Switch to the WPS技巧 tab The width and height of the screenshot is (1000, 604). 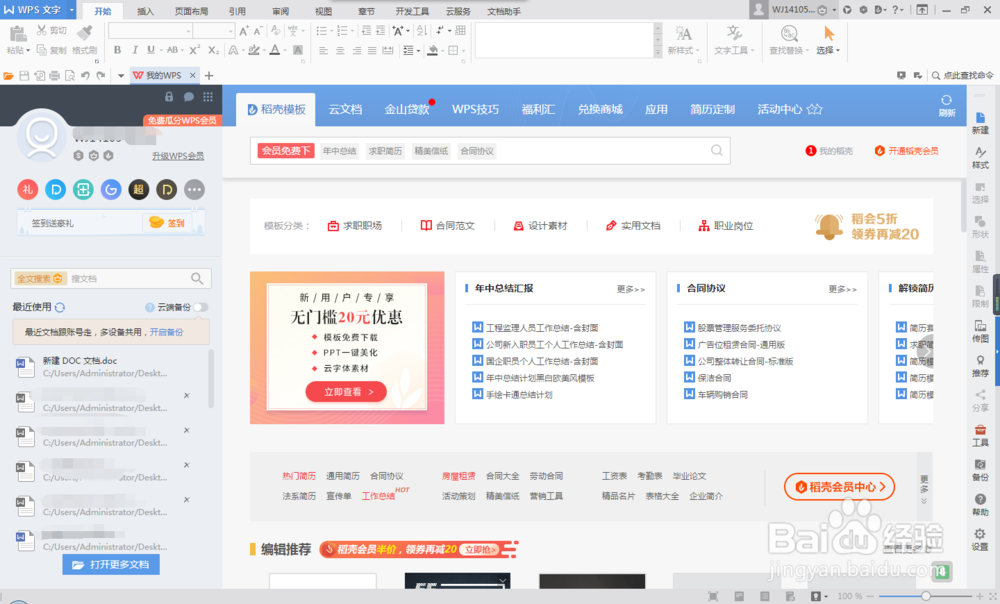coord(475,109)
